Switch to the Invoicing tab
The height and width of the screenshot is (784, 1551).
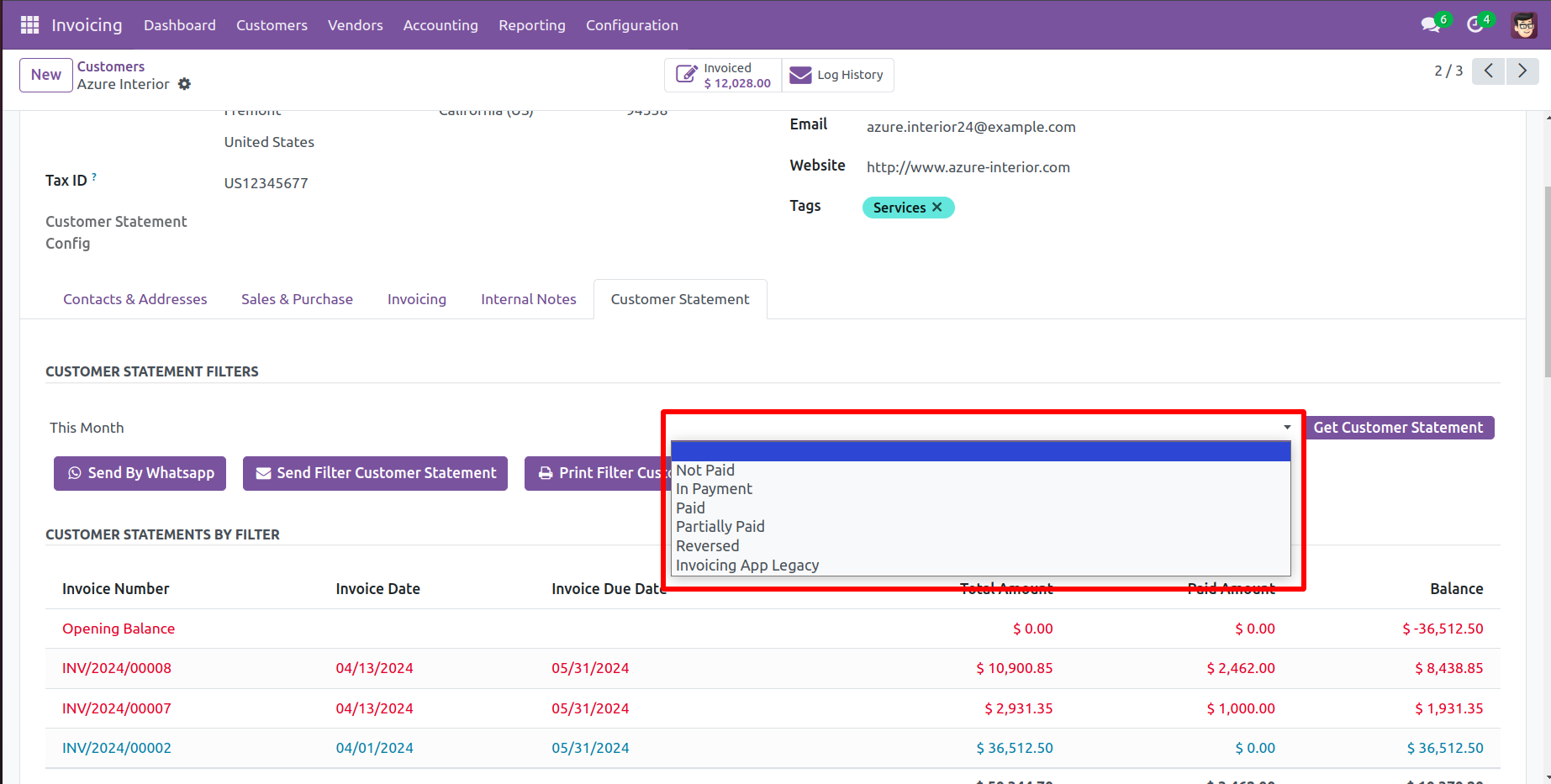point(417,299)
